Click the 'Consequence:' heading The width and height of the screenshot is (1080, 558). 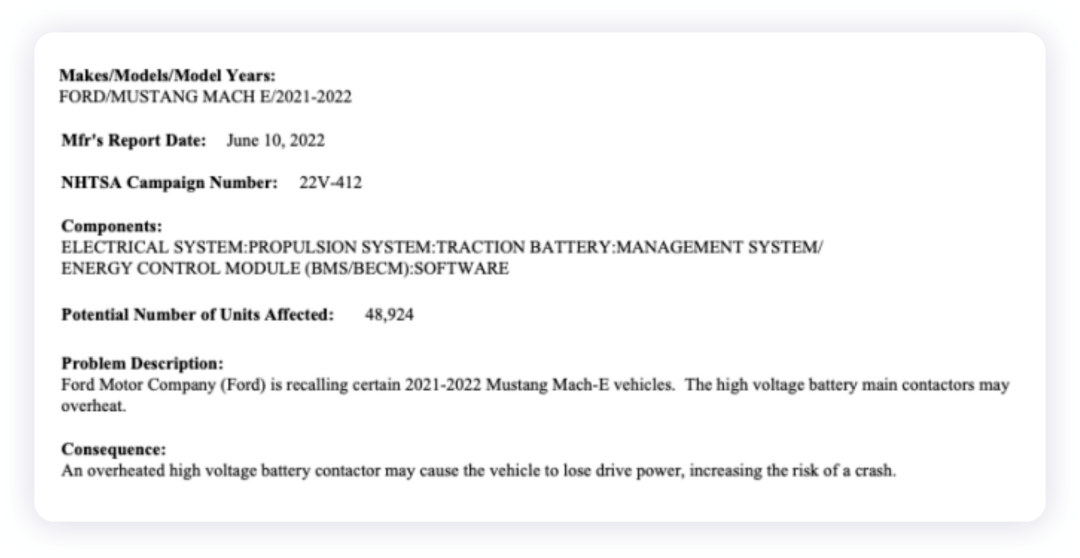coord(114,450)
